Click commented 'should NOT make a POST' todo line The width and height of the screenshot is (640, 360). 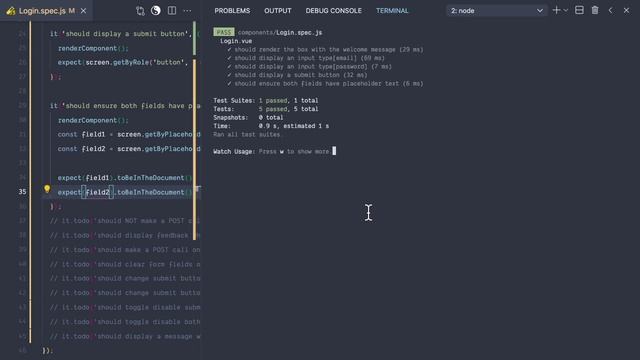pyautogui.click(x=125, y=221)
